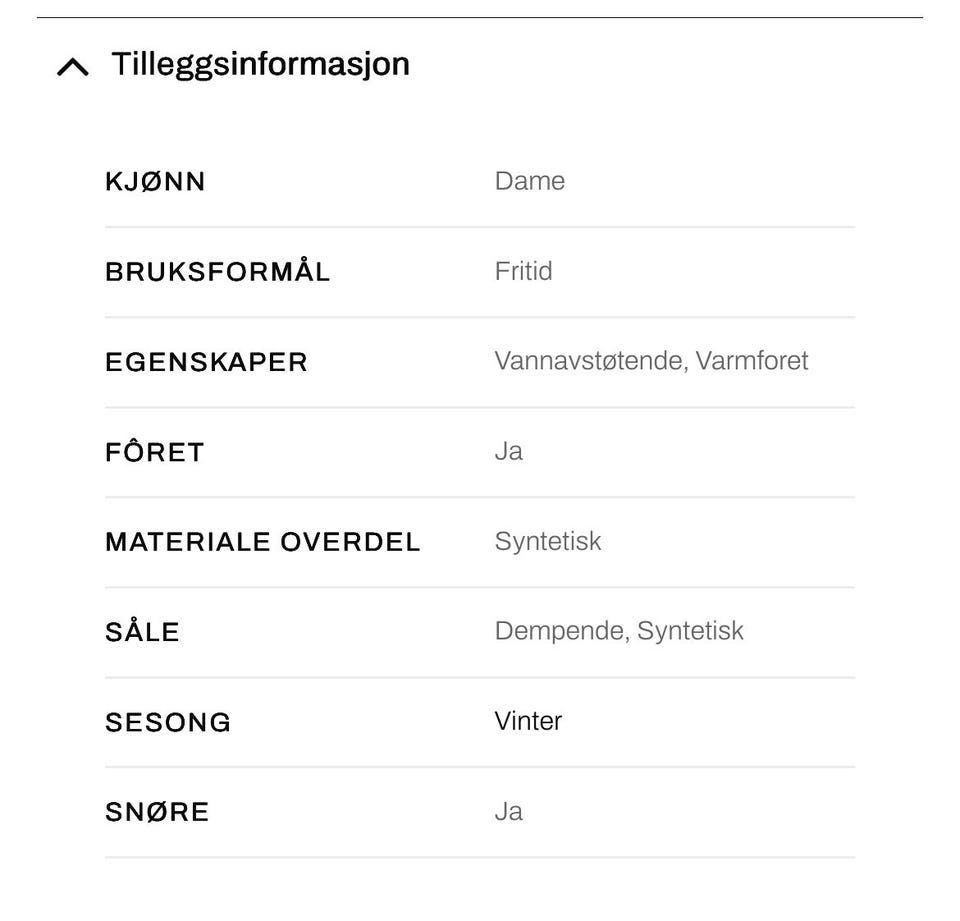Screen dimensions: 960x921
Task: Select the BRUKSFORMÅL label
Action: coord(218,270)
